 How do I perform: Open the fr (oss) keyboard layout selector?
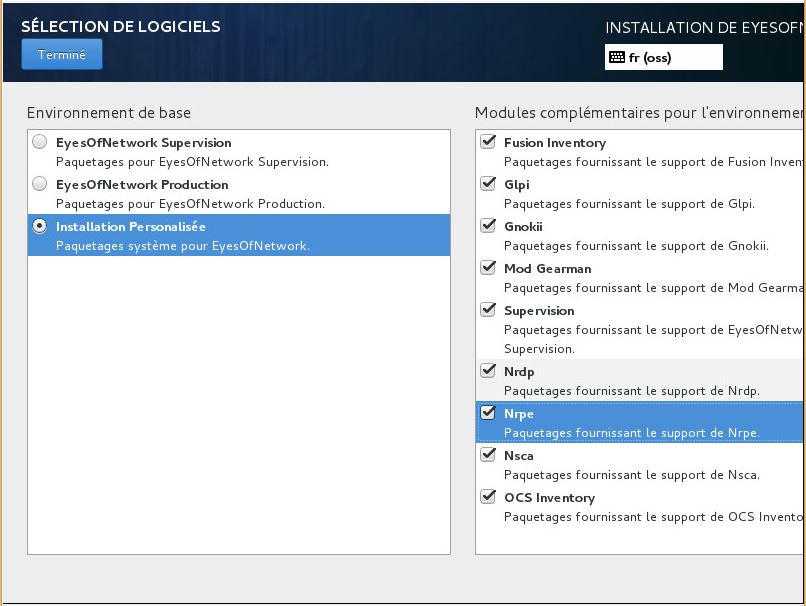[664, 57]
